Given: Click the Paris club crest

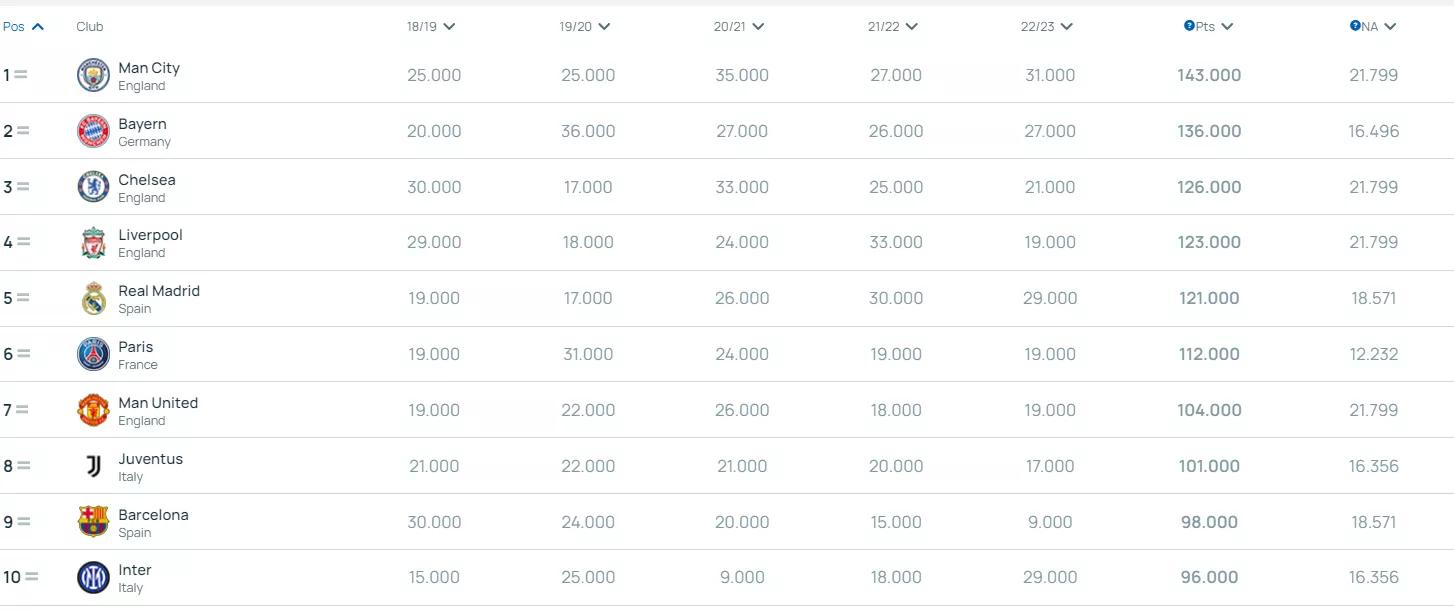Looking at the screenshot, I should pos(93,354).
